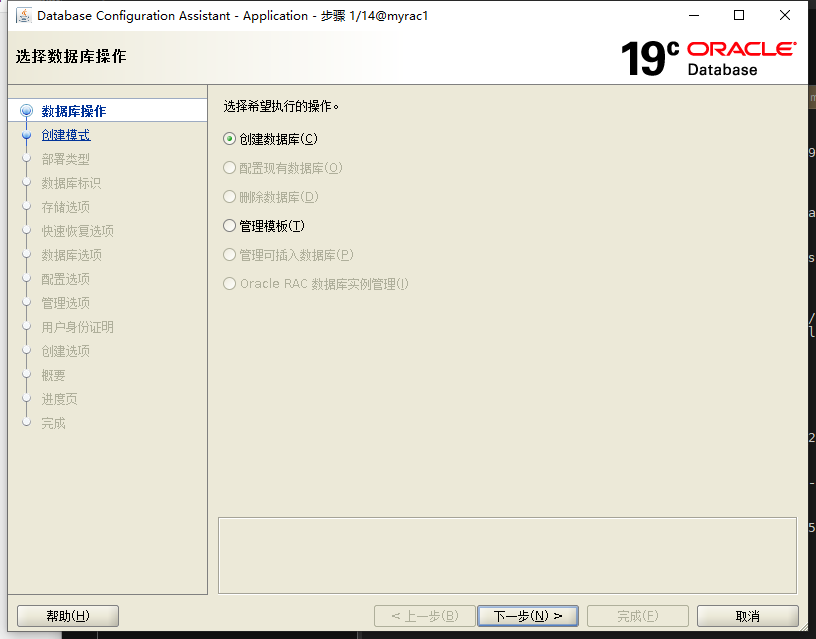Click the 数据库选项 step
Image resolution: width=816 pixels, height=639 pixels.
(x=72, y=255)
